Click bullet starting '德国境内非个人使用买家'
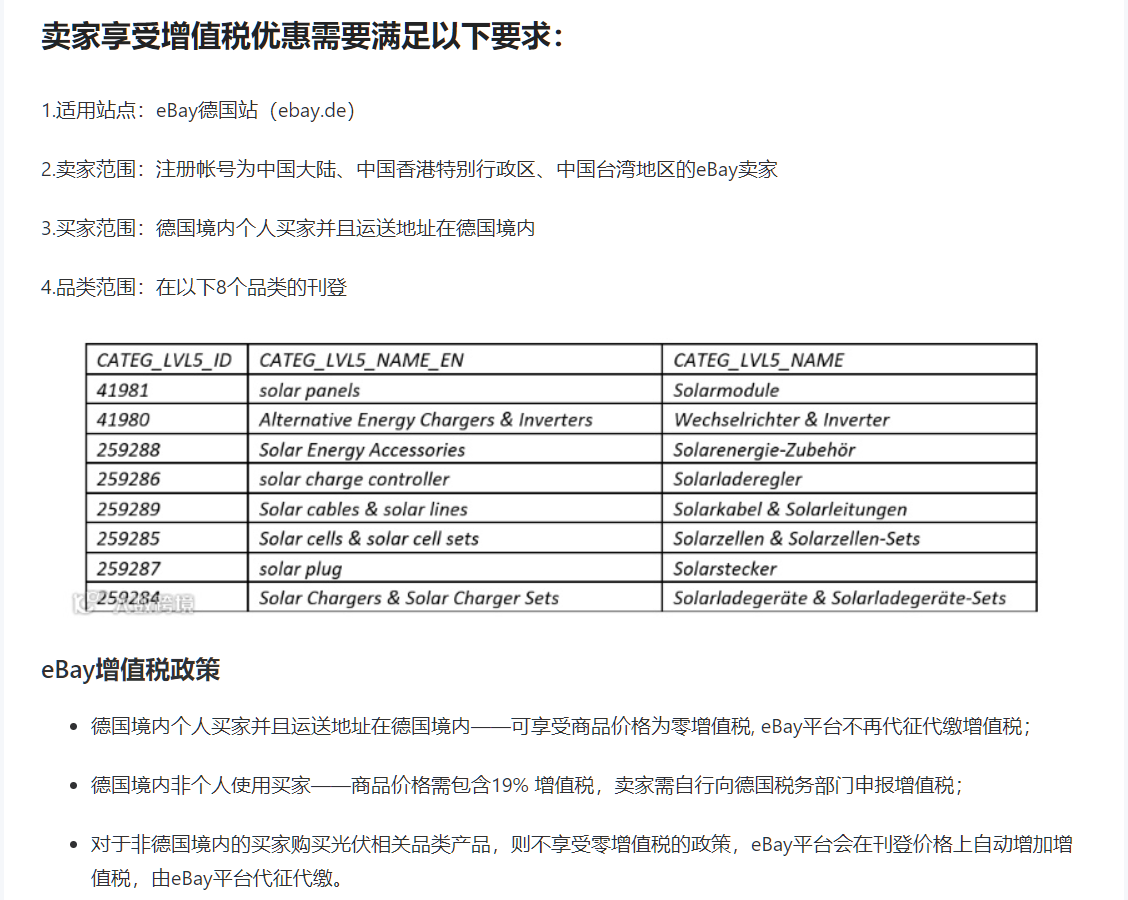Image resolution: width=1128 pixels, height=900 pixels. (x=527, y=785)
